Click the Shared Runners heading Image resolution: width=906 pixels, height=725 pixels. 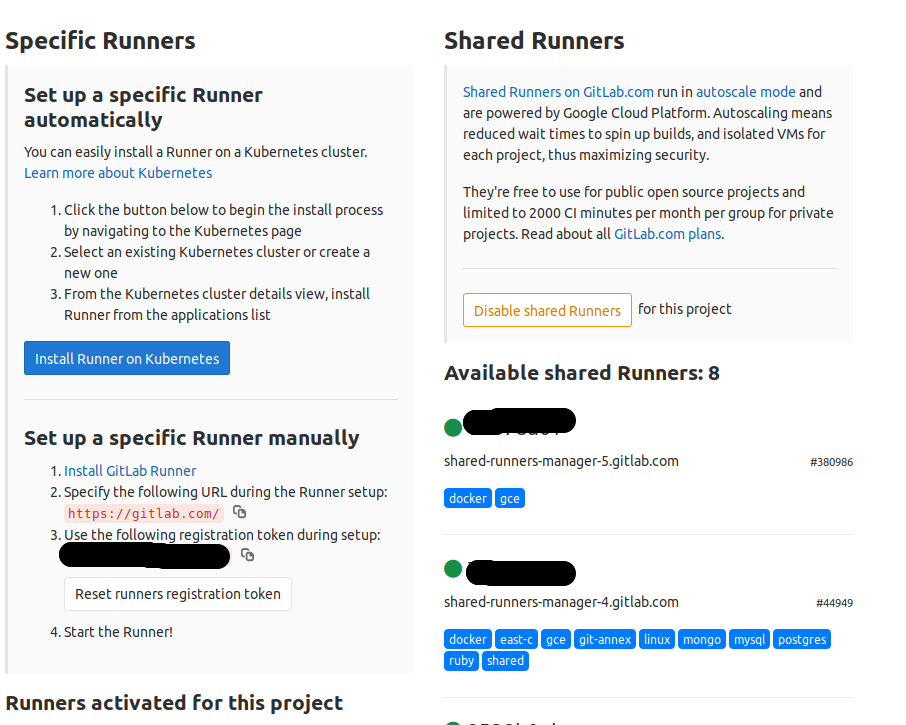[534, 41]
